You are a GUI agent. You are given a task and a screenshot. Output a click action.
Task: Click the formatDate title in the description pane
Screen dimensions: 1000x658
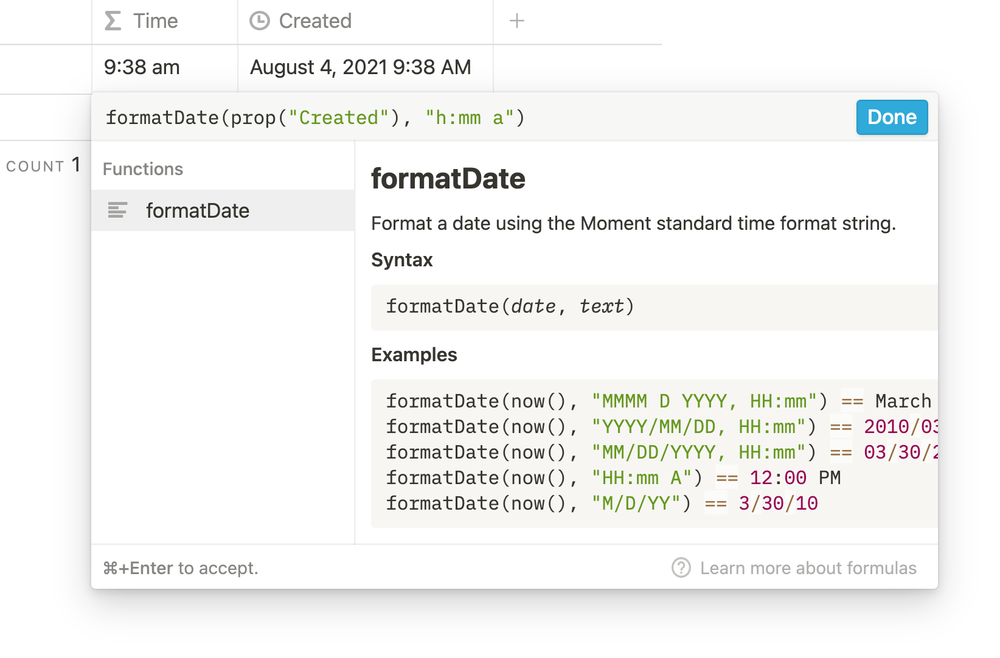coord(448,179)
